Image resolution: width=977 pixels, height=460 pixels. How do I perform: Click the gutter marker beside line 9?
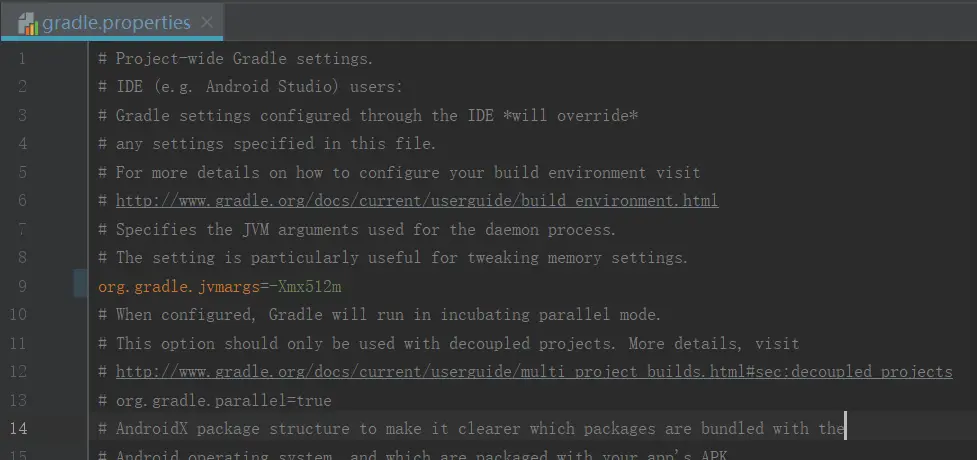pos(80,284)
